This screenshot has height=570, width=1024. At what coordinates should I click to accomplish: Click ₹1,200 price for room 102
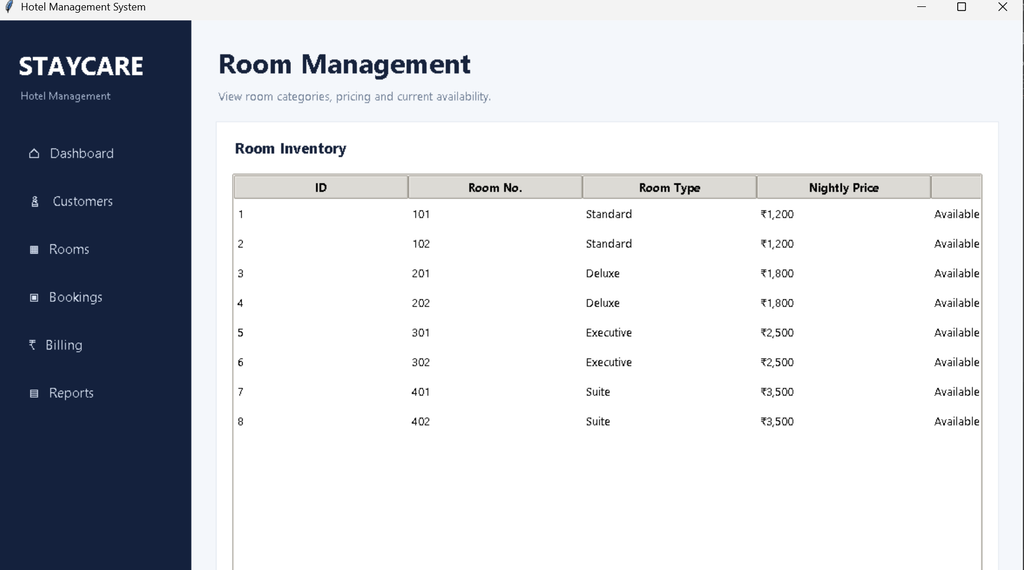tap(777, 244)
